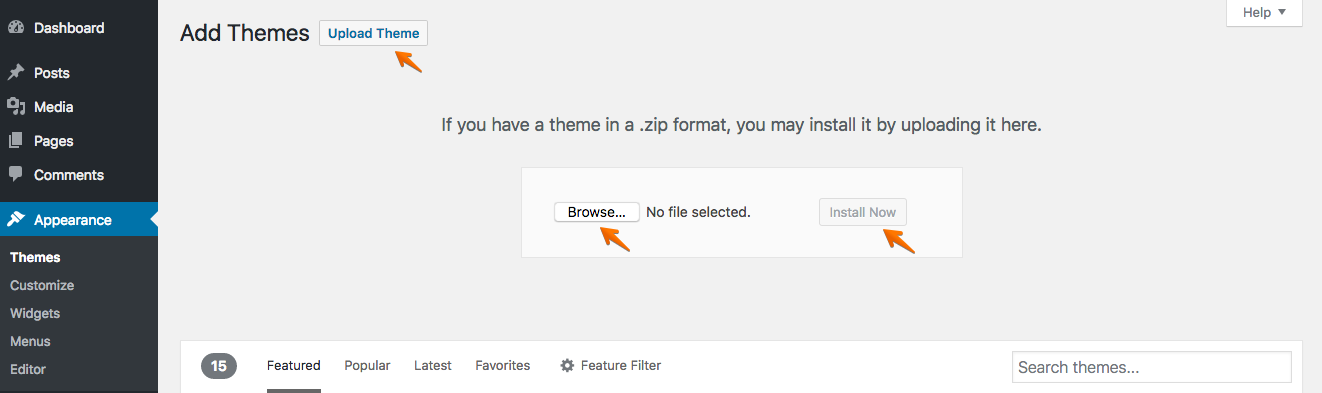
Task: Expand the Help dropdown
Action: 1263,13
